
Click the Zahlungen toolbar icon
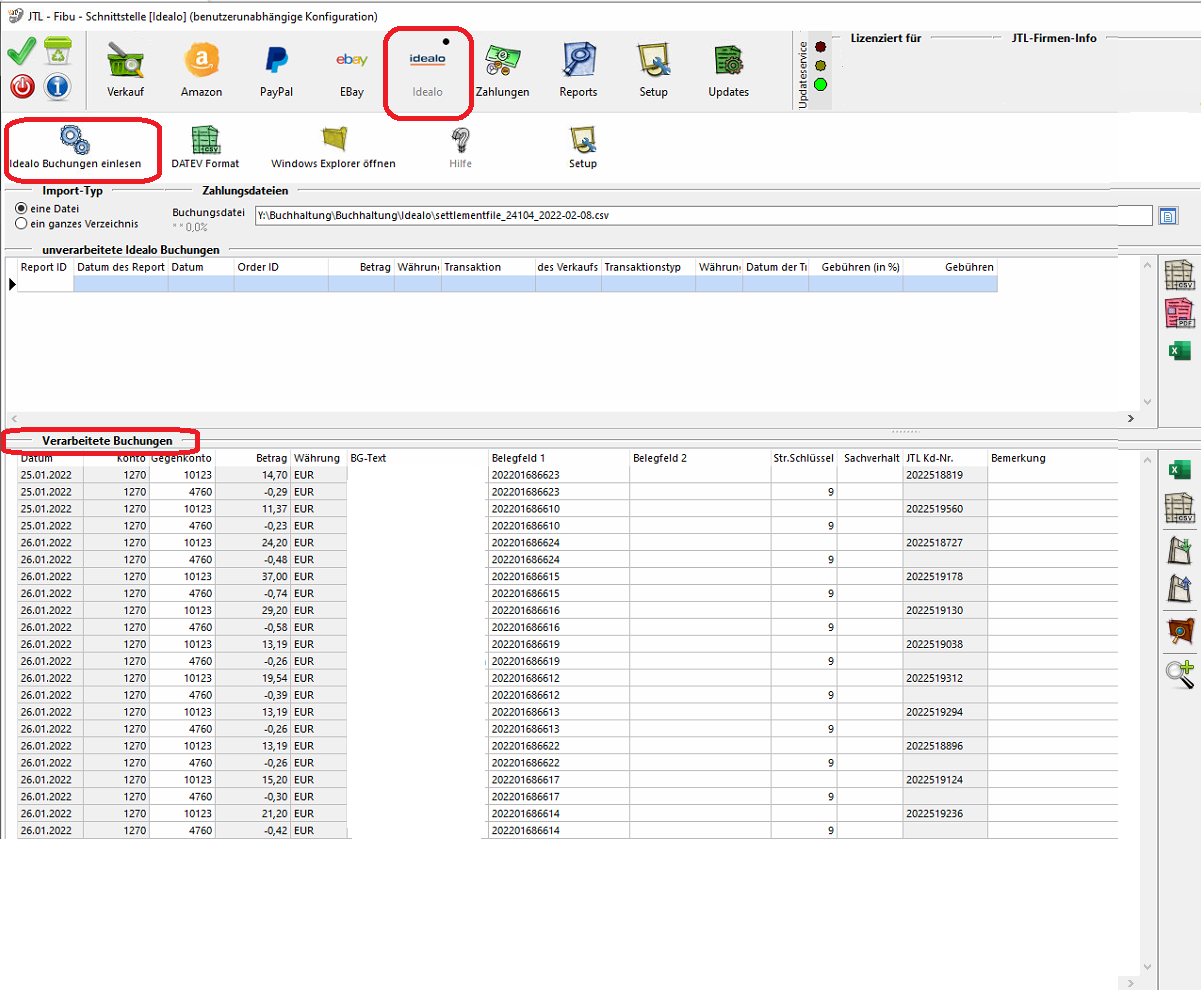click(x=502, y=70)
